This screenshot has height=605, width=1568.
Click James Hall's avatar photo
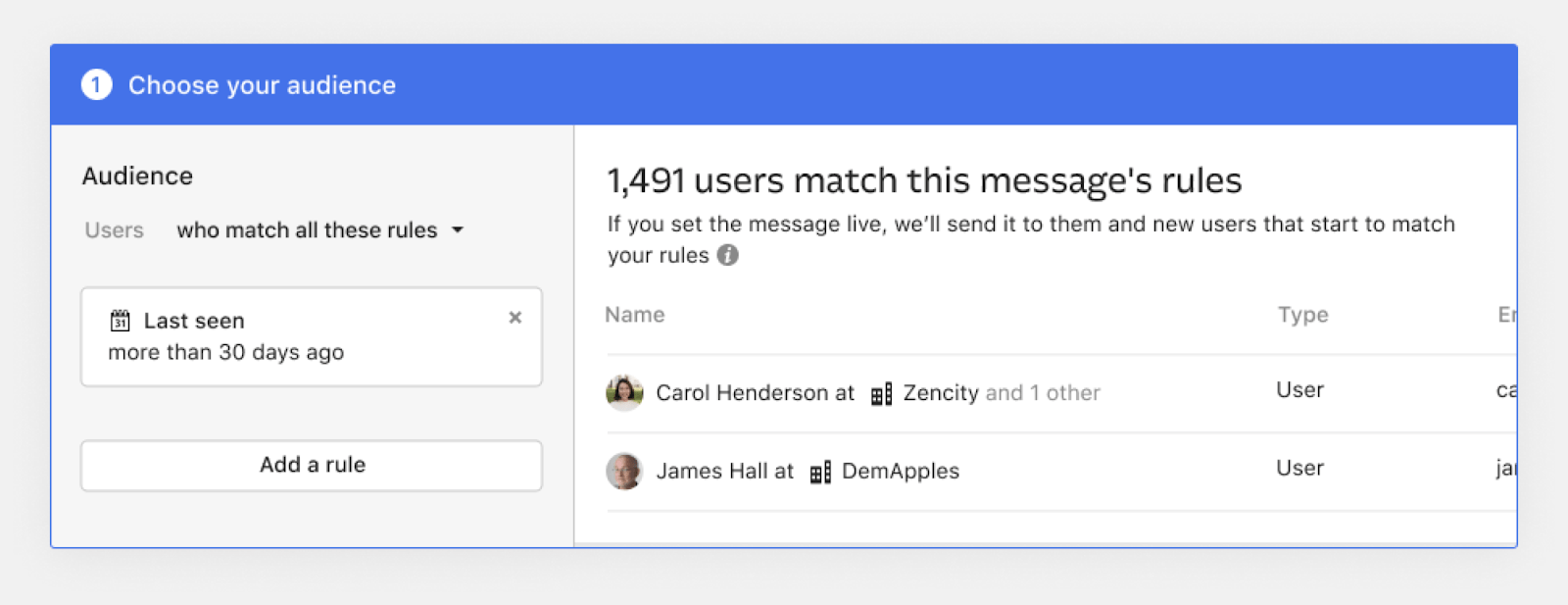coord(624,471)
